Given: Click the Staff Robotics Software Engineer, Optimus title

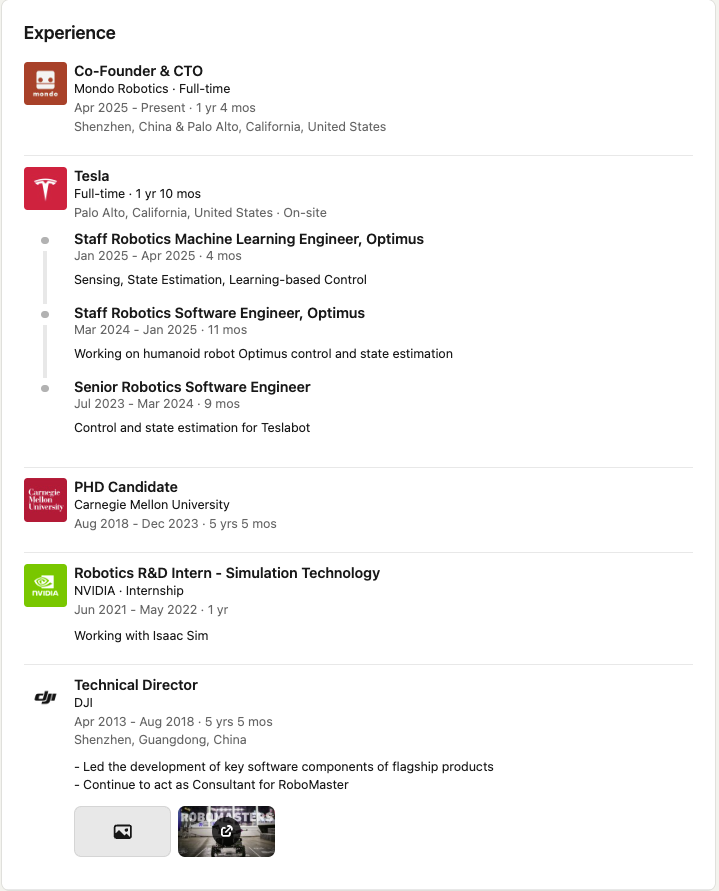Looking at the screenshot, I should 219,313.
